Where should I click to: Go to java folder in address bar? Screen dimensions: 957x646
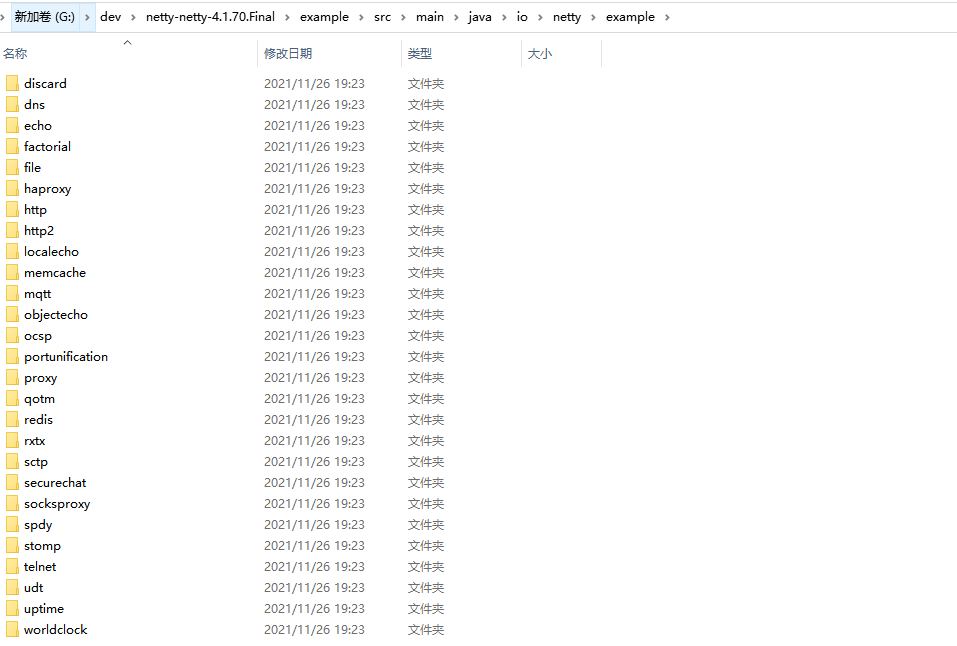[x=480, y=17]
